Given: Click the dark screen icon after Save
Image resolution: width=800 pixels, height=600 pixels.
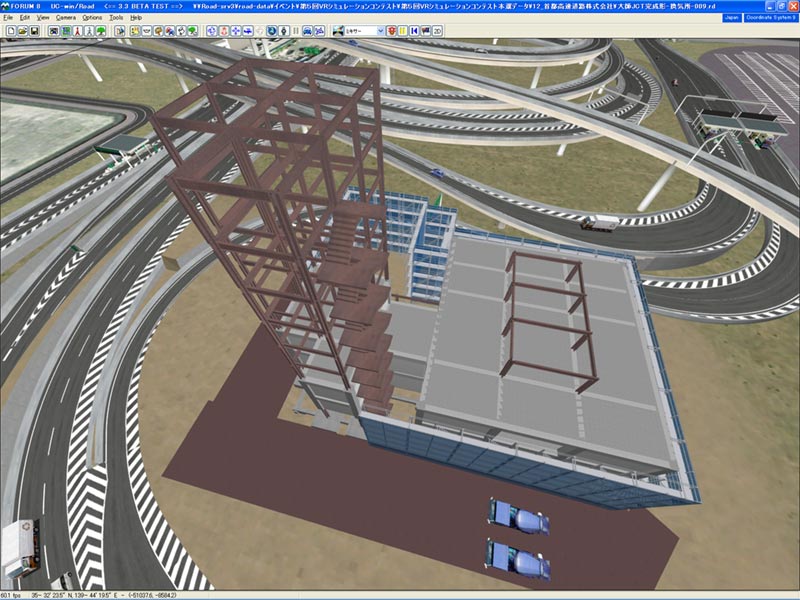Looking at the screenshot, I should 53,31.
